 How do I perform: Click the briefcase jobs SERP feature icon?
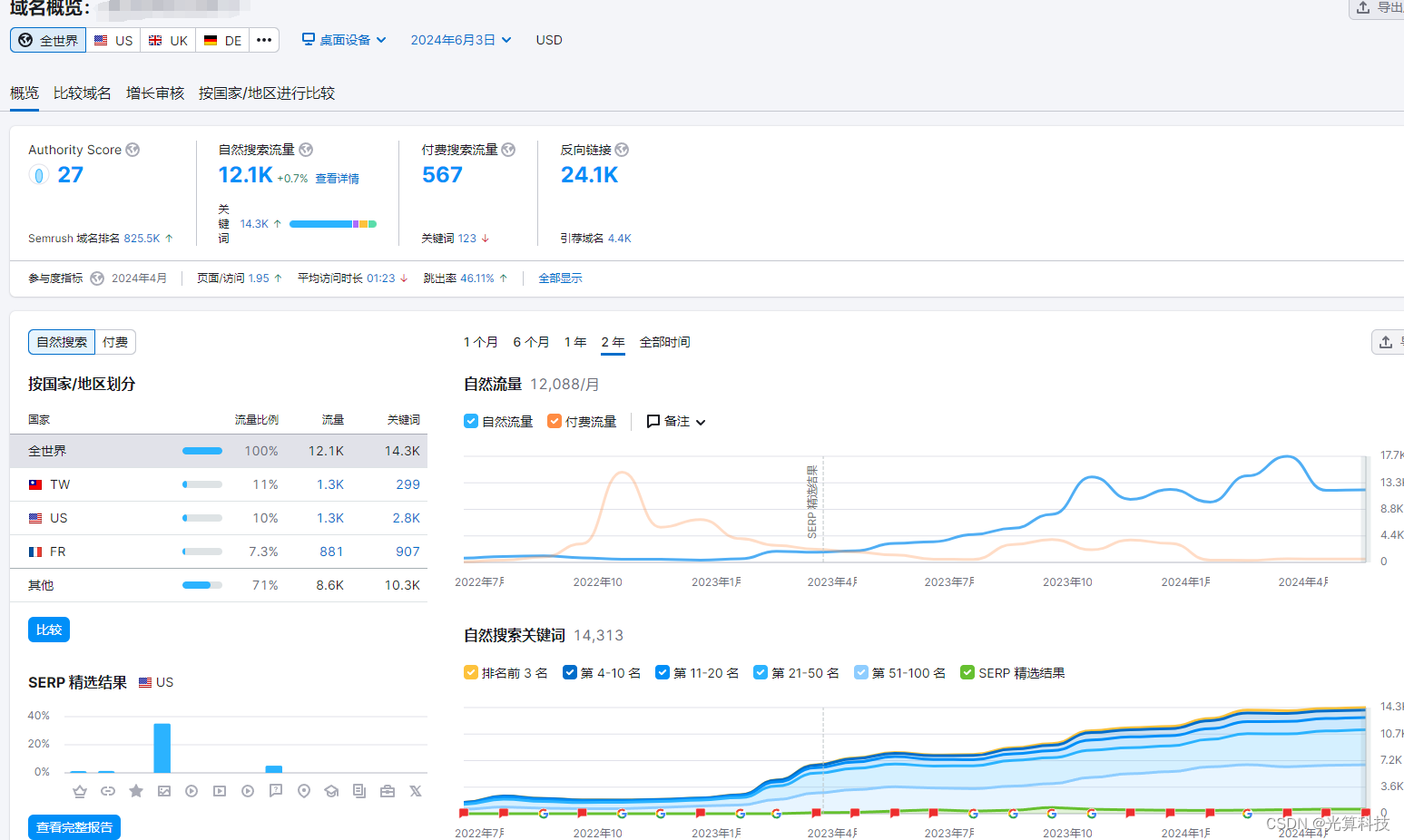tap(388, 791)
